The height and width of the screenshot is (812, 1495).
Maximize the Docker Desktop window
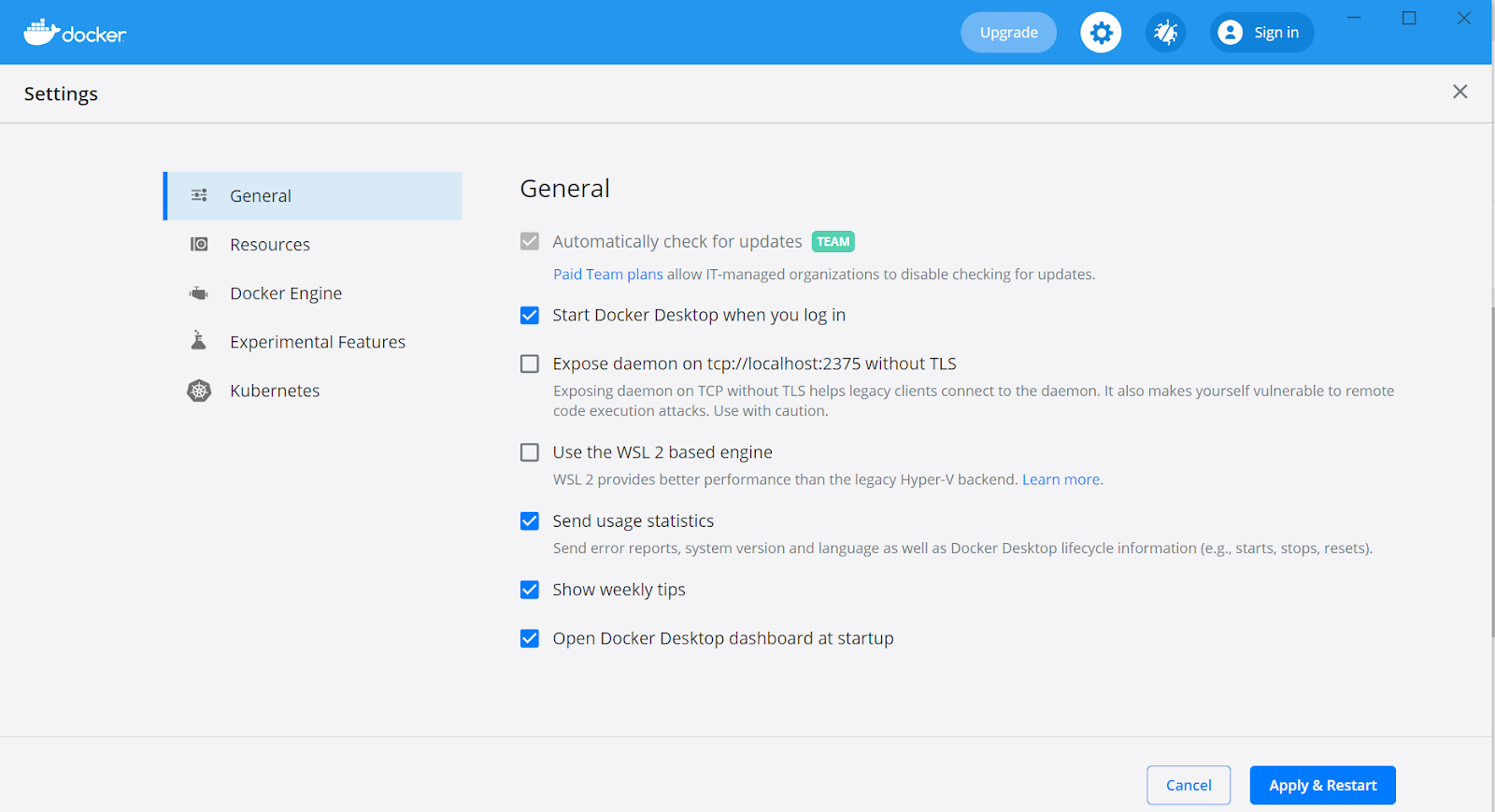[1409, 18]
